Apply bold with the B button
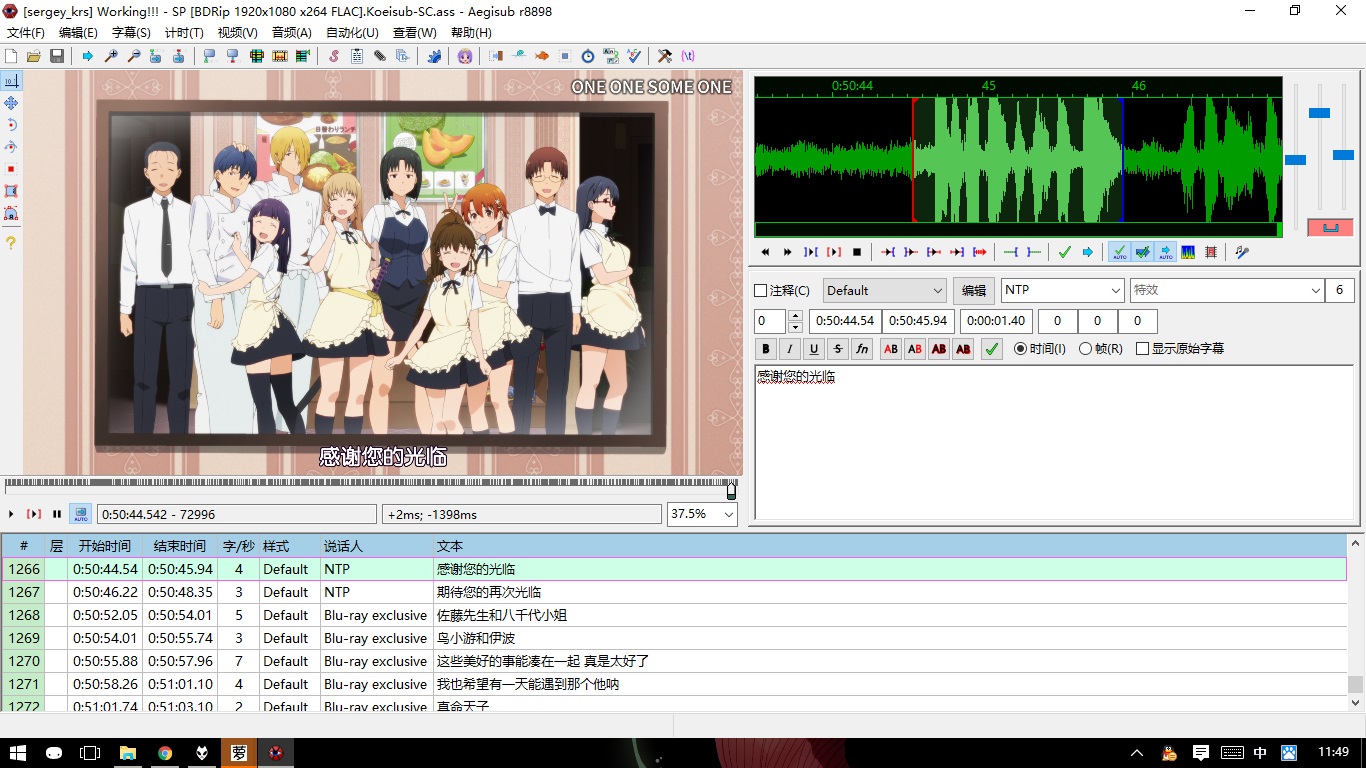1366x768 pixels. [x=766, y=349]
